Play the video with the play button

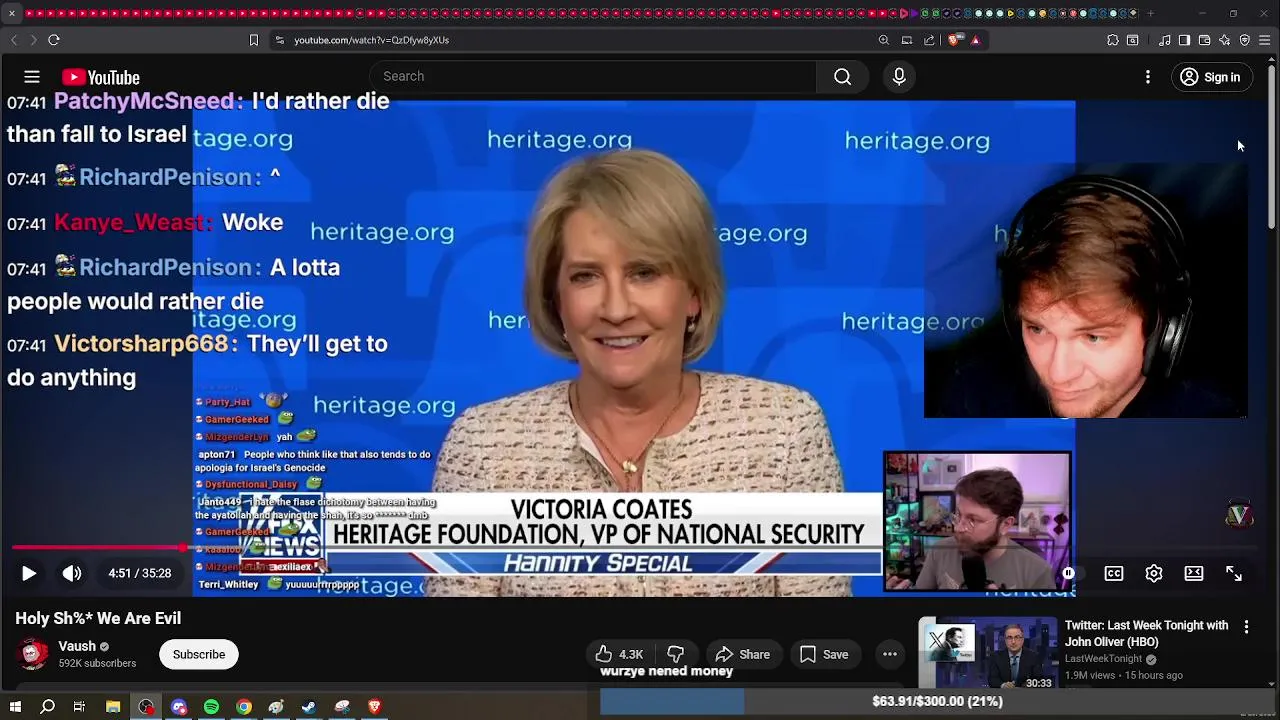coord(29,573)
